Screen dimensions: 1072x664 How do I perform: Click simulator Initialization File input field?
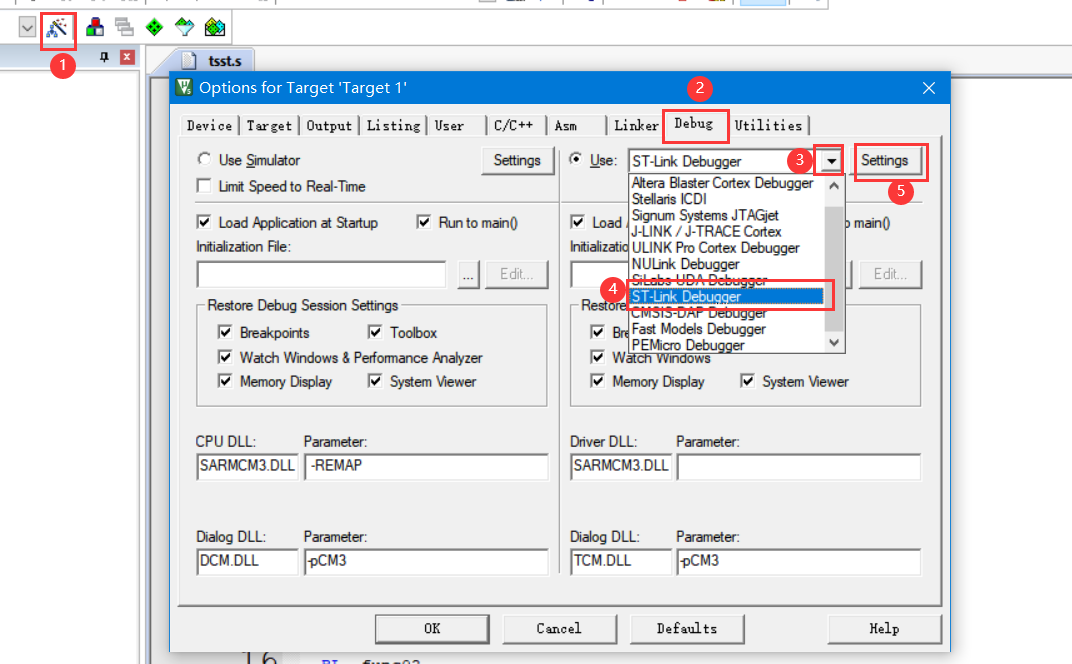click(x=321, y=275)
